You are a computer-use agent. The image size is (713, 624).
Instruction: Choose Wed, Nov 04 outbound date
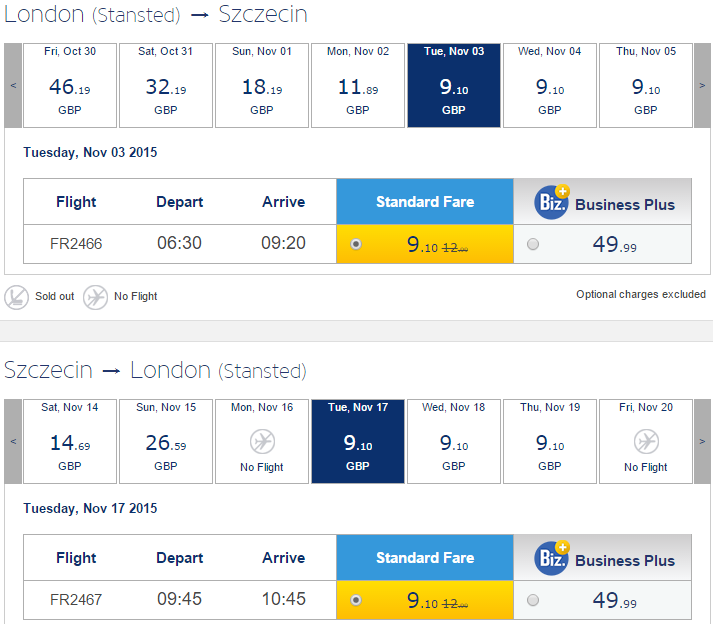tap(550, 86)
